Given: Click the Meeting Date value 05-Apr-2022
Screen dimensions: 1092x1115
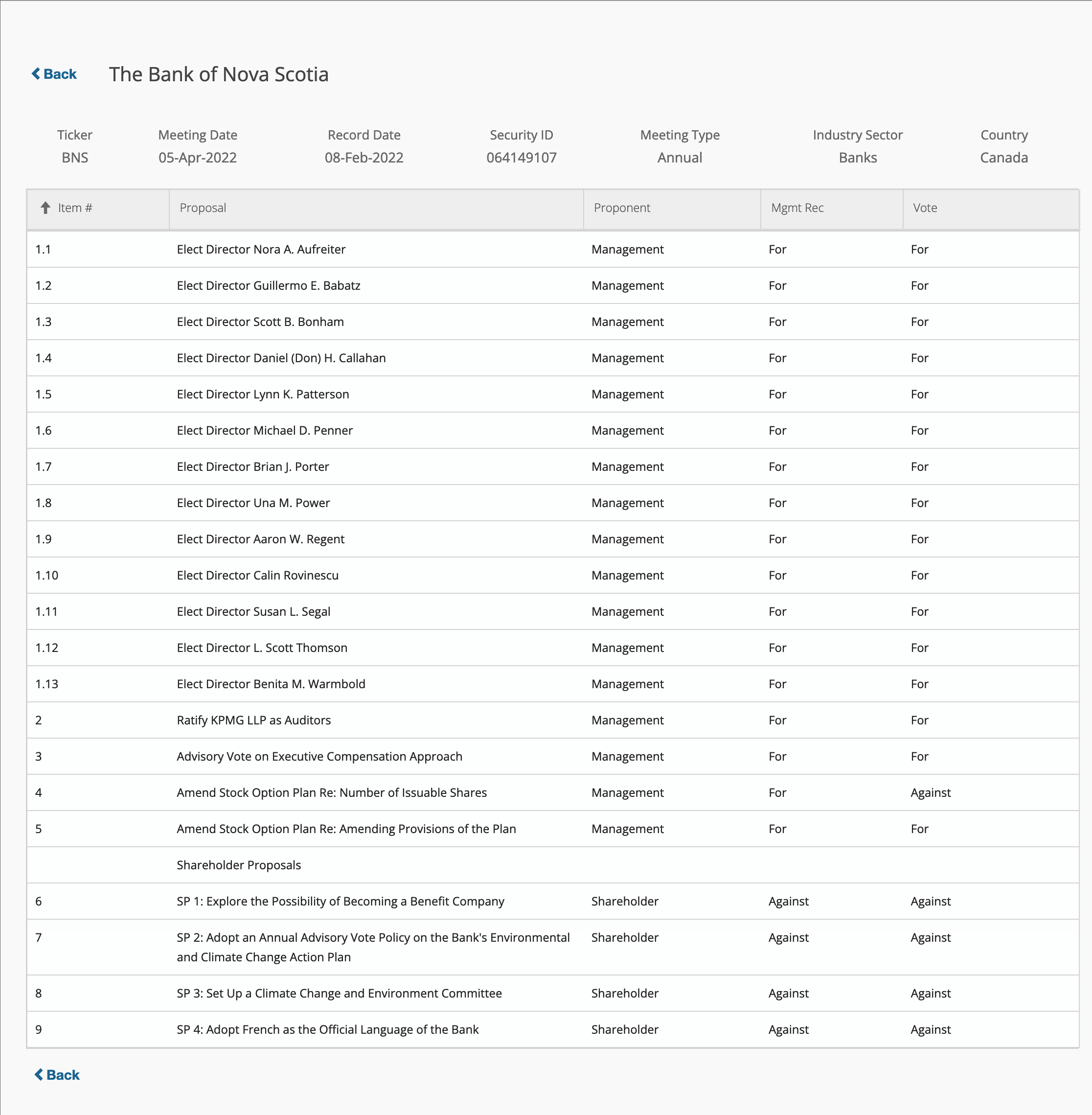Looking at the screenshot, I should (x=197, y=158).
